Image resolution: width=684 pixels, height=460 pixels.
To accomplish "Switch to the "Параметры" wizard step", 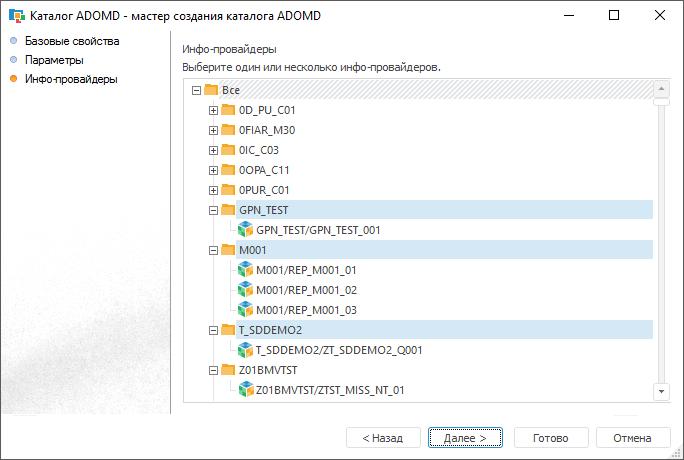I will [x=55, y=60].
